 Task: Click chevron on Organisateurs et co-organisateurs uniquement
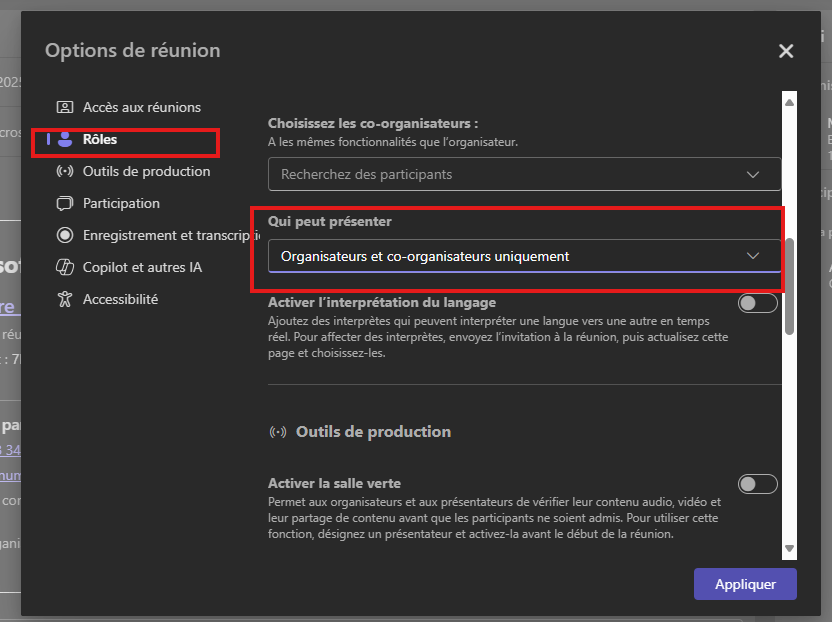[x=754, y=256]
